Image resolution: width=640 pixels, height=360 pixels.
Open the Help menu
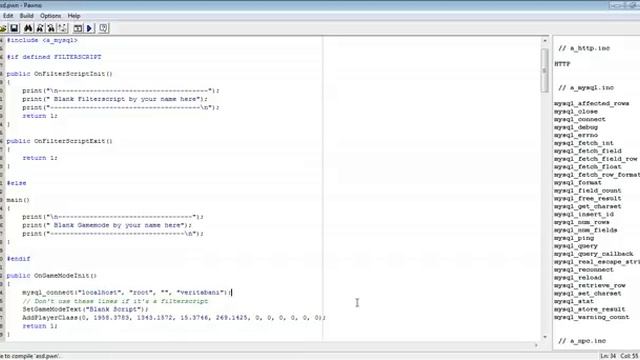[x=74, y=16]
